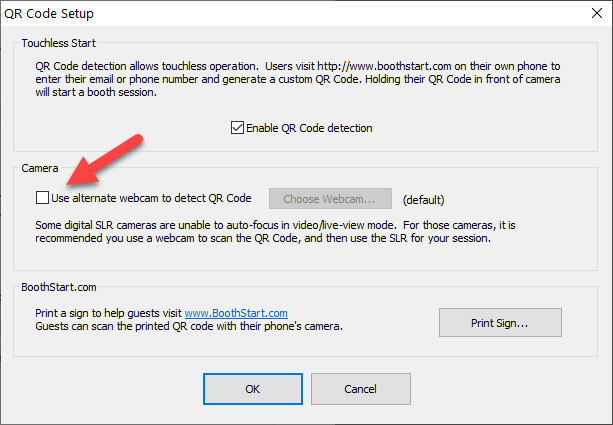Uncheck the Enable QR Code detection checkbox
613x425 pixels.
pyautogui.click(x=237, y=127)
